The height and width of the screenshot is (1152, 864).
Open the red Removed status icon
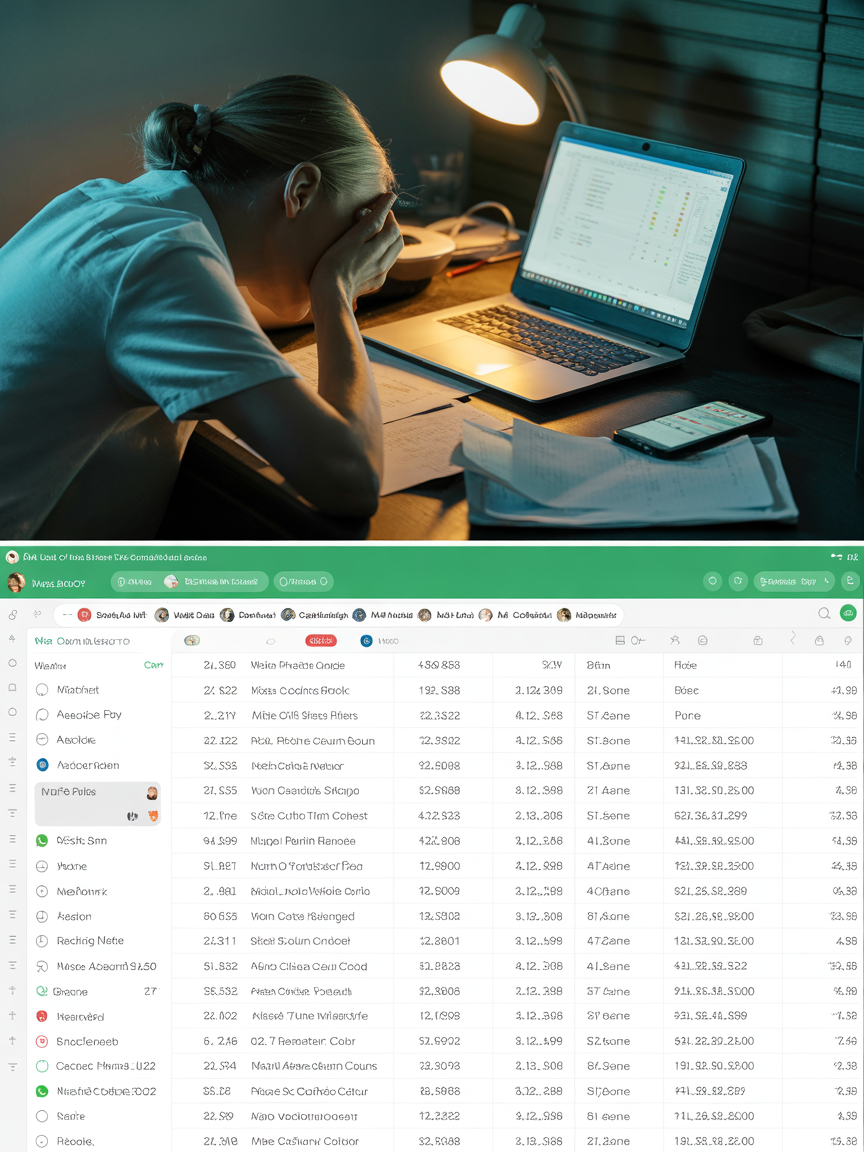[x=42, y=1016]
